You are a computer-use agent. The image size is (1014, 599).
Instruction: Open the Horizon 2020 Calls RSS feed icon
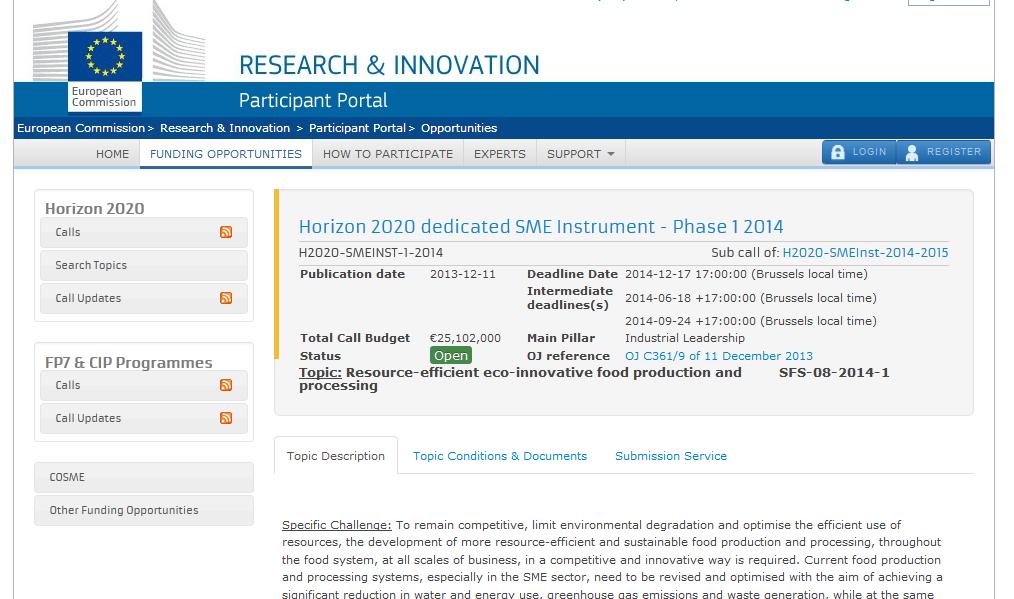click(226, 232)
